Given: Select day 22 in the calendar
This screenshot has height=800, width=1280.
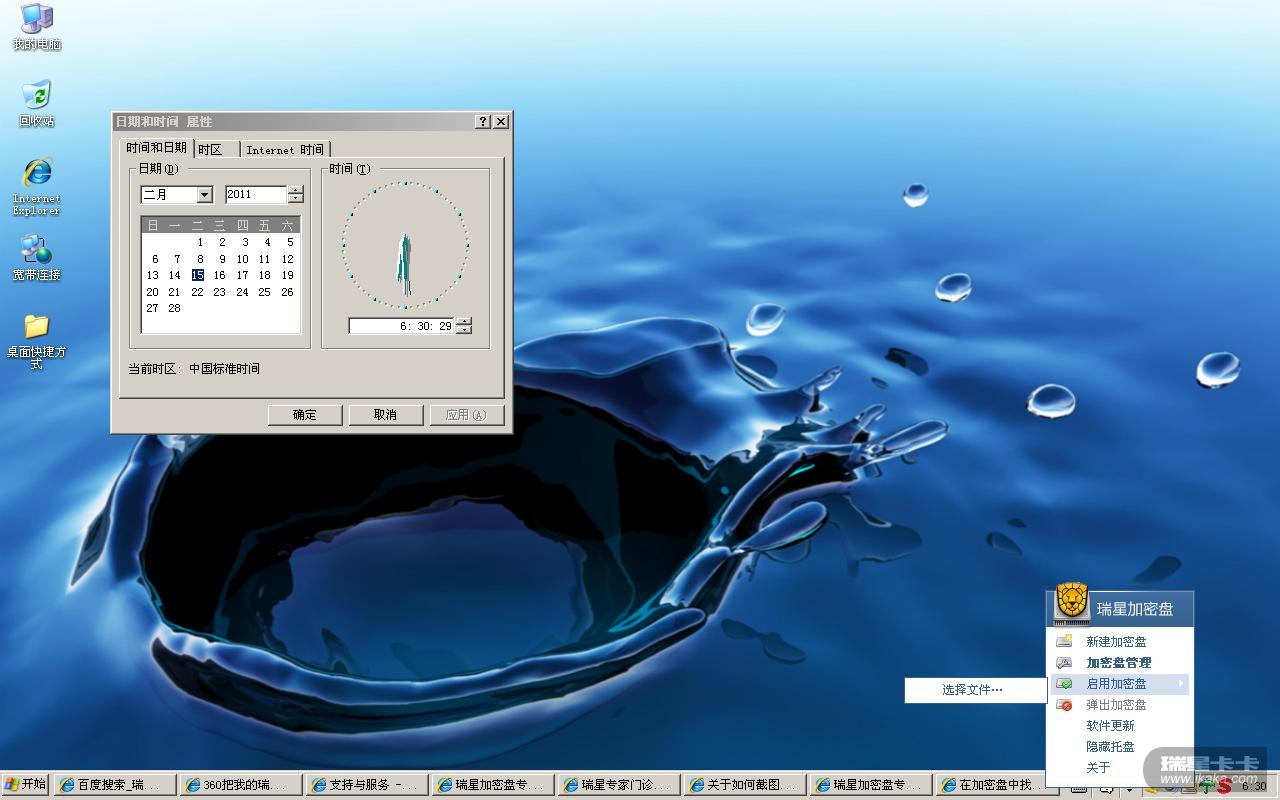Looking at the screenshot, I should (197, 292).
